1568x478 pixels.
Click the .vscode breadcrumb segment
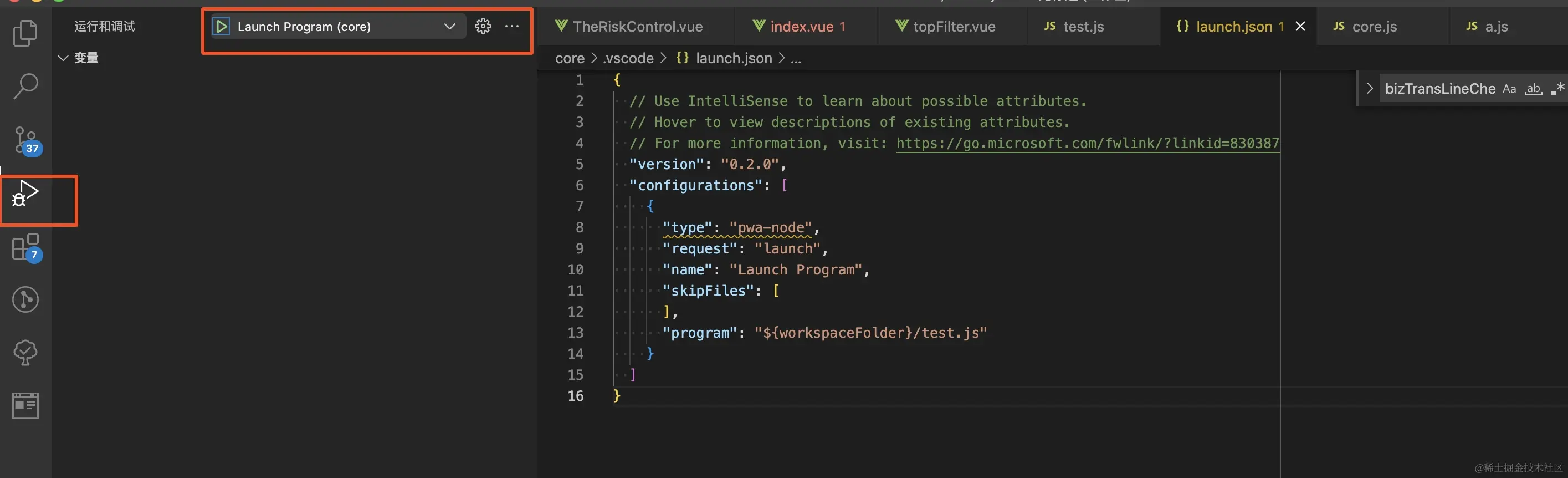point(628,58)
